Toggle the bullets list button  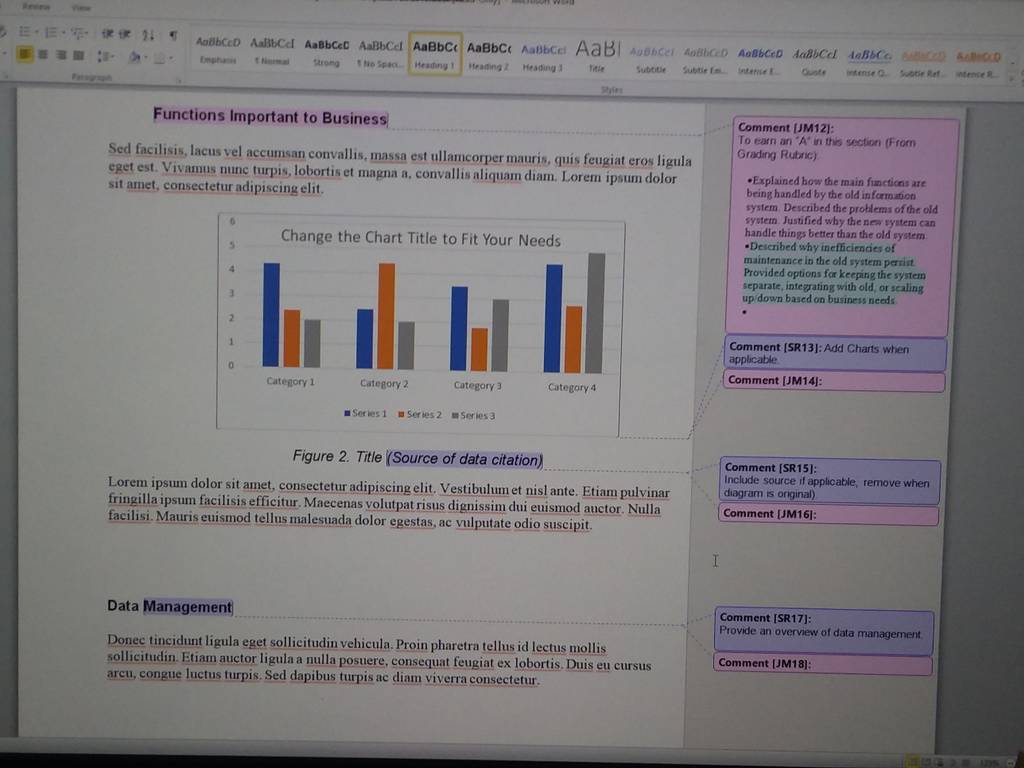tap(27, 31)
